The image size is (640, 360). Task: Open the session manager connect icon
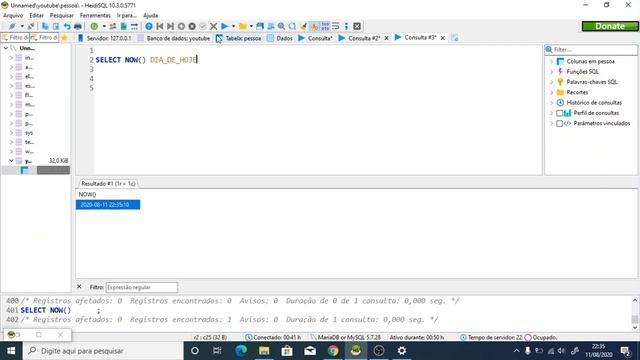(x=12, y=26)
